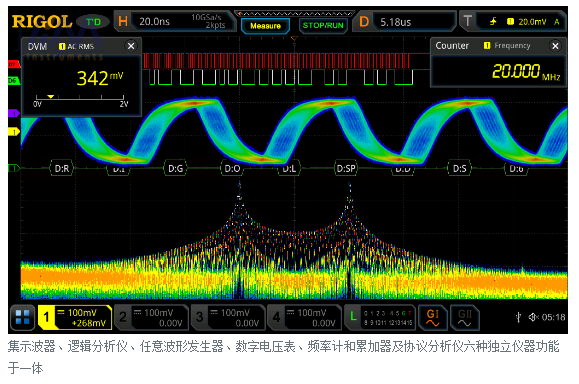Image resolution: width=579 pixels, height=384 pixels.
Task: Click the decoded D:G packet
Action: [175, 169]
